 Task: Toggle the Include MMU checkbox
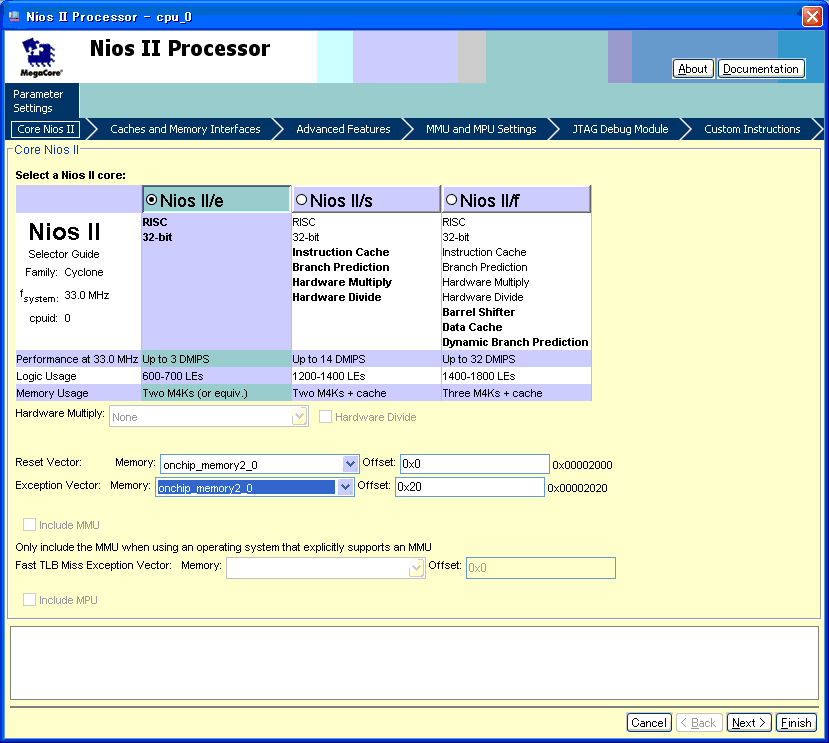pos(30,525)
